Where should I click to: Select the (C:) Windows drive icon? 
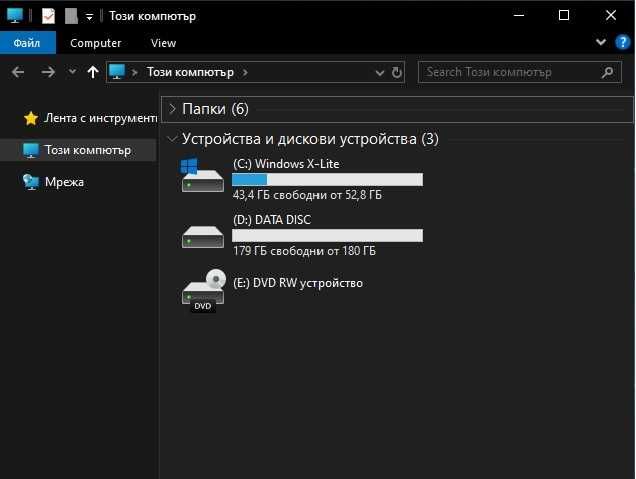tap(202, 175)
